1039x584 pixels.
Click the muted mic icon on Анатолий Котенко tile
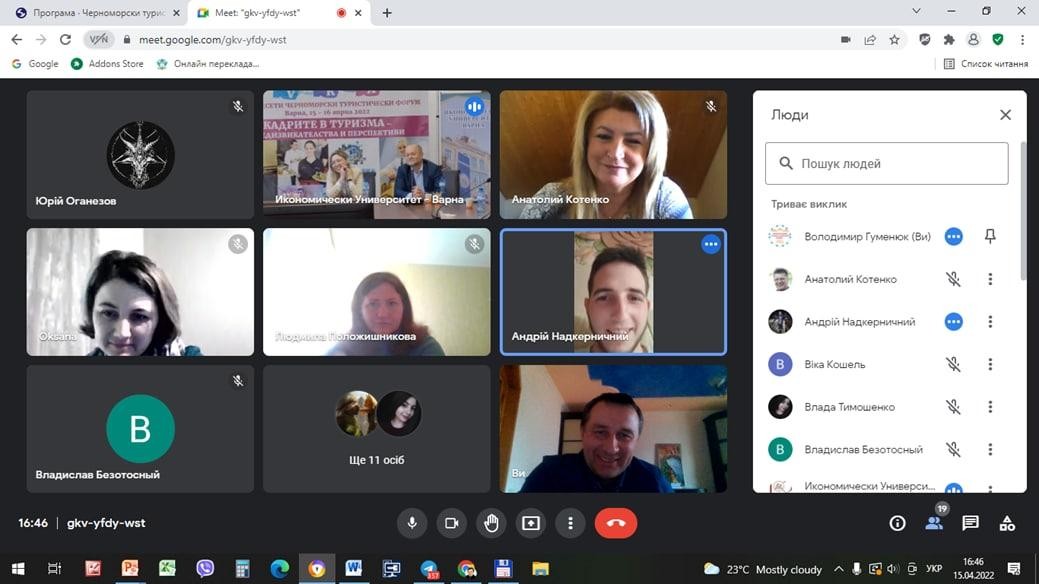pos(710,106)
